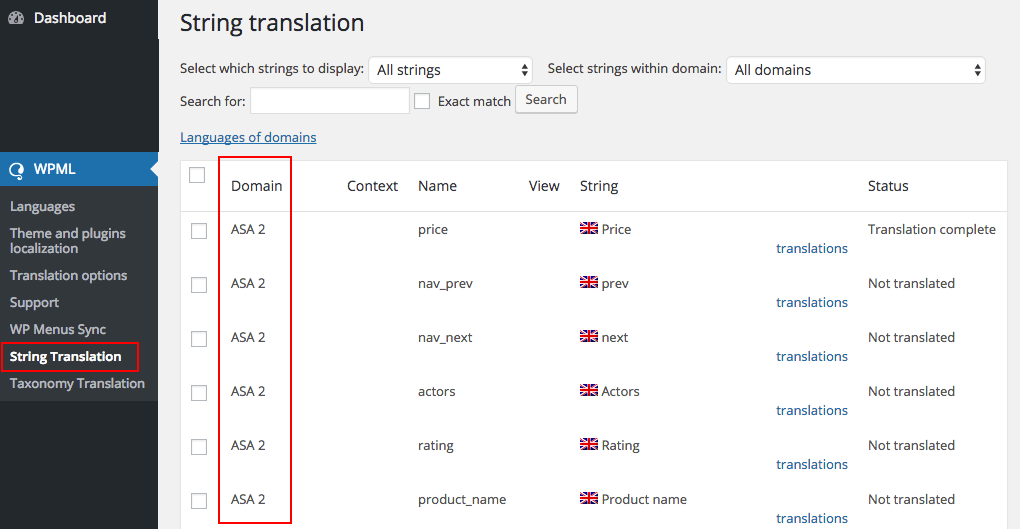The image size is (1020, 529).
Task: Open translations link for nav_prev row
Action: (812, 302)
